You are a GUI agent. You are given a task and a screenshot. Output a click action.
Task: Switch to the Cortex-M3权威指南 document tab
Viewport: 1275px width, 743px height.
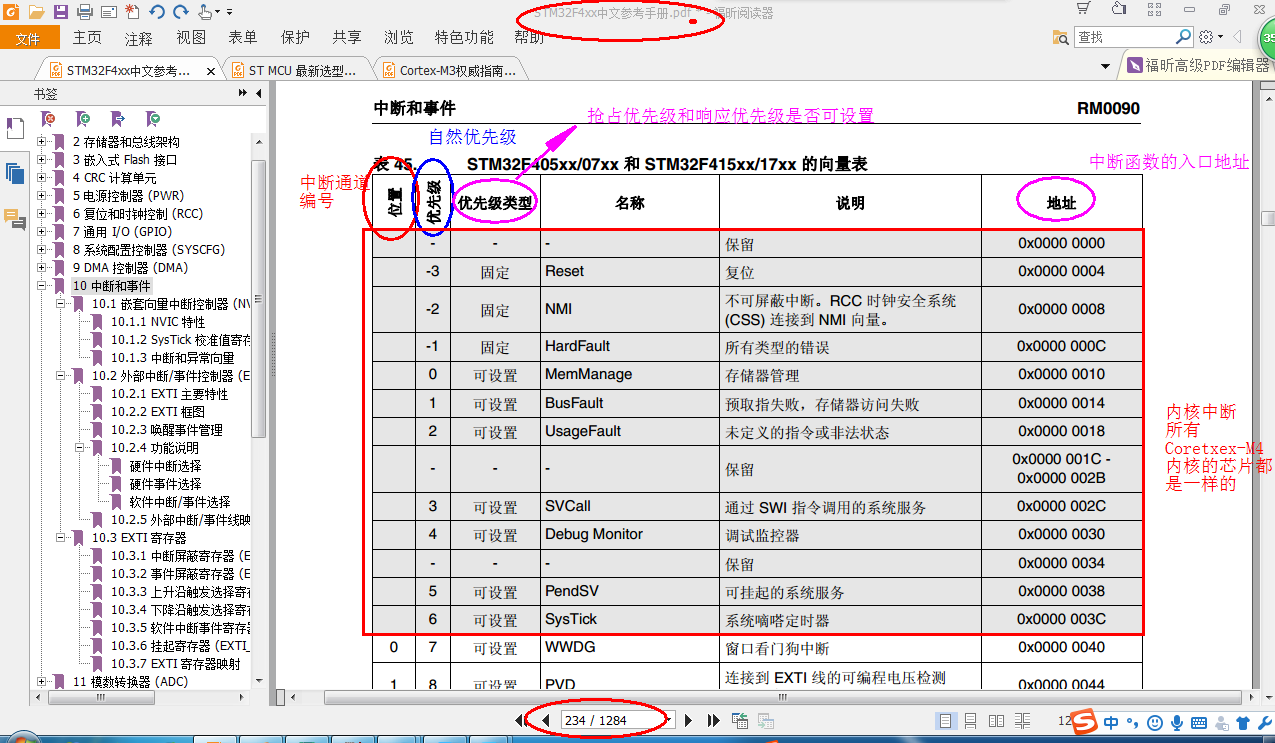point(451,70)
